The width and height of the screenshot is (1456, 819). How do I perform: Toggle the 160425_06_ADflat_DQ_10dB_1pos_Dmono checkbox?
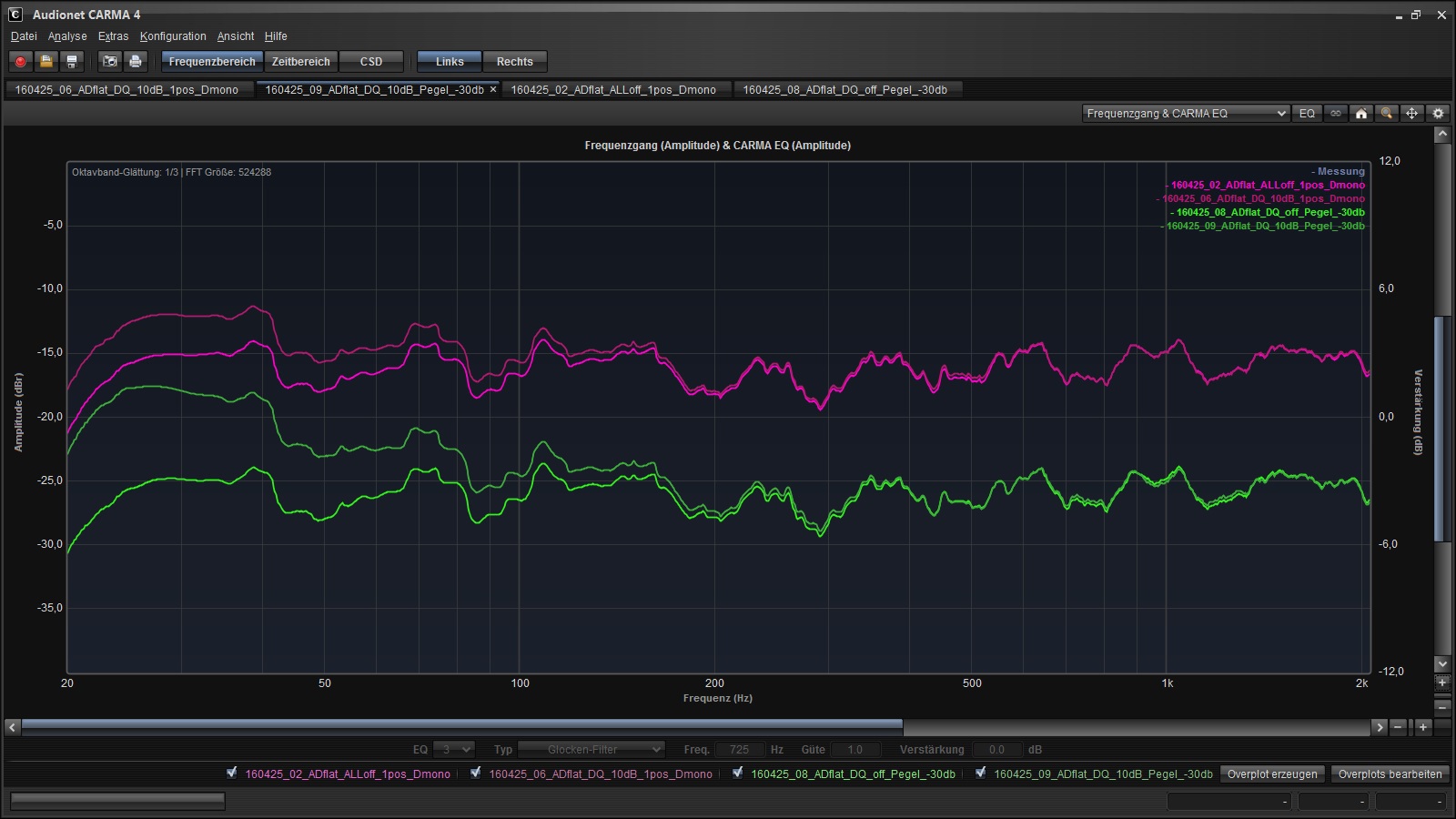click(x=476, y=773)
